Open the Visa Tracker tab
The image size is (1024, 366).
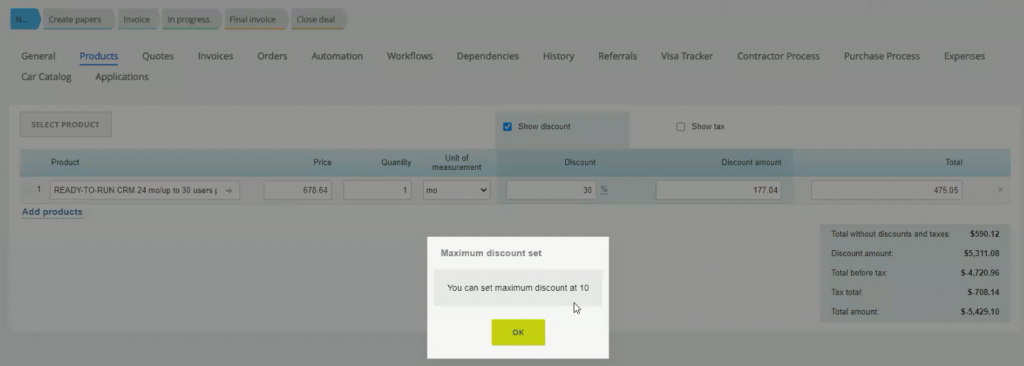pyautogui.click(x=687, y=56)
